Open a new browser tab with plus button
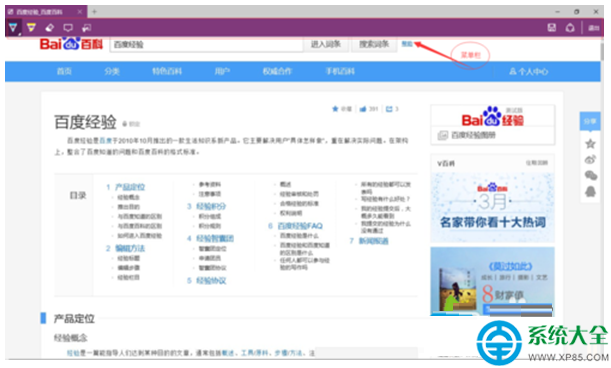Screen dimensions: 611x368 coord(94,12)
